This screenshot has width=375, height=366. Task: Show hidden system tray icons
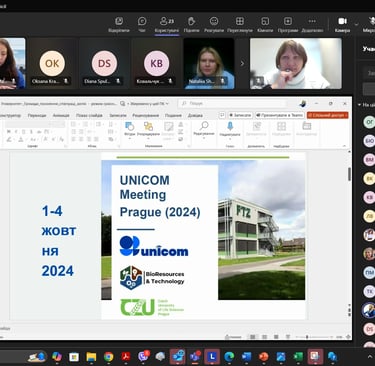point(369,357)
